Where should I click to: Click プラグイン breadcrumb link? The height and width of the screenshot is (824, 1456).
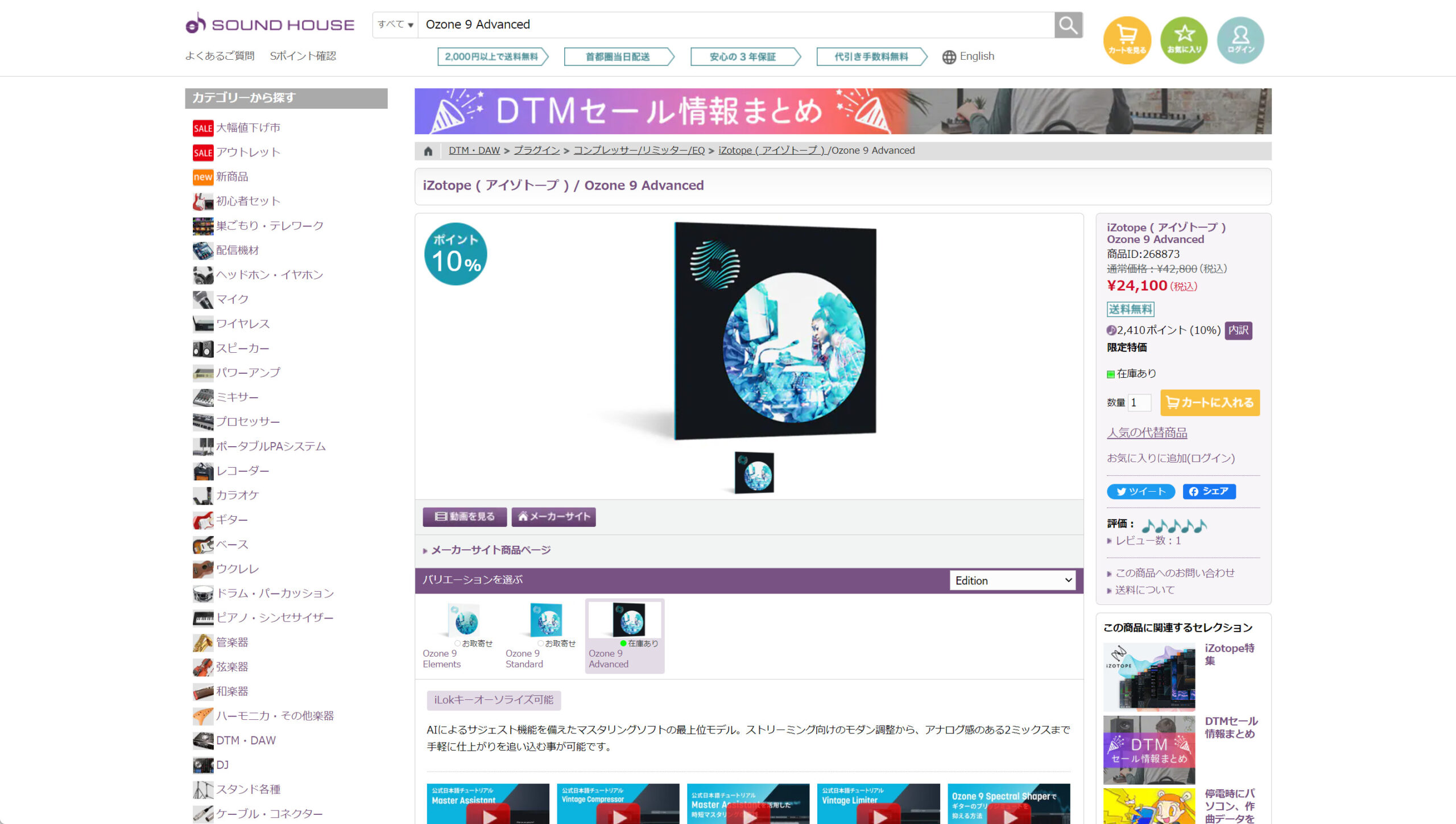click(x=537, y=151)
